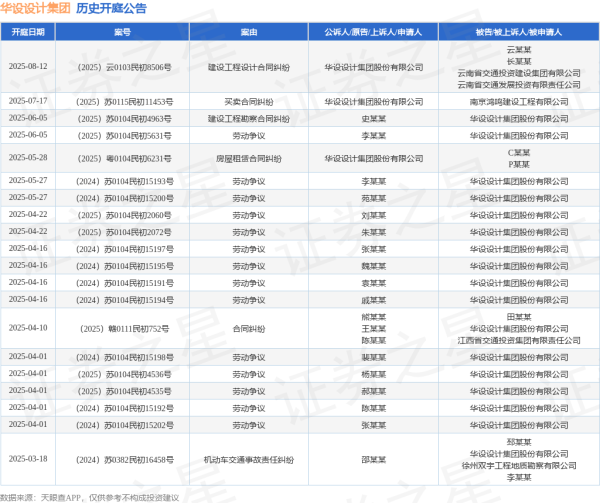
Task: Select date cell 2025-04-10
Action: [28, 328]
